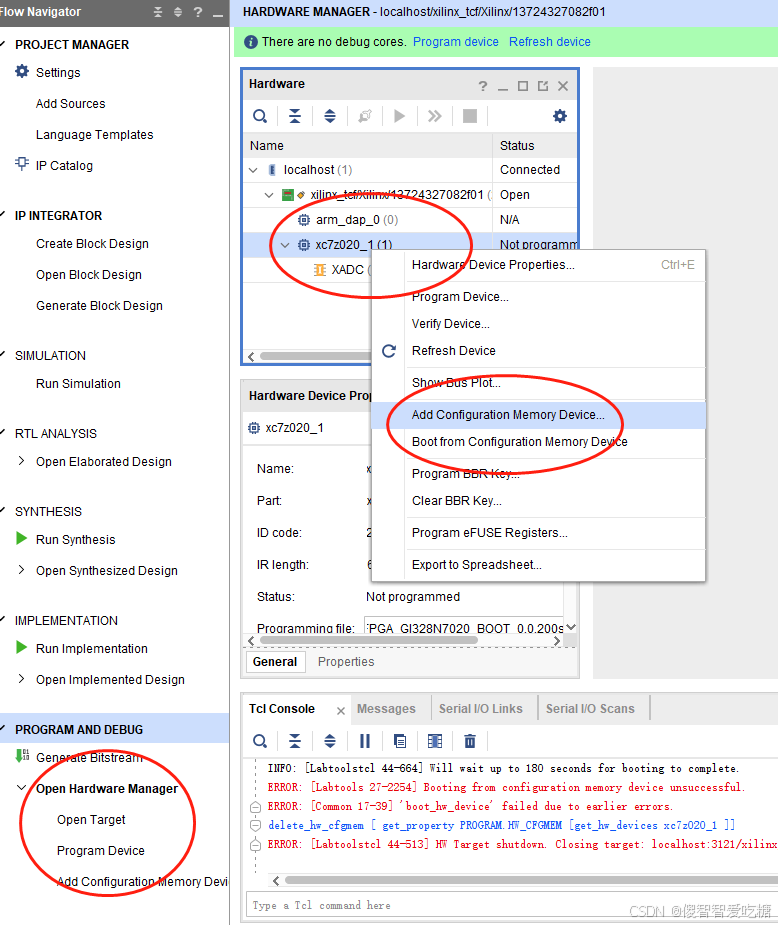Expand all Tcl Console messages
778x925 pixels.
pos(330,742)
